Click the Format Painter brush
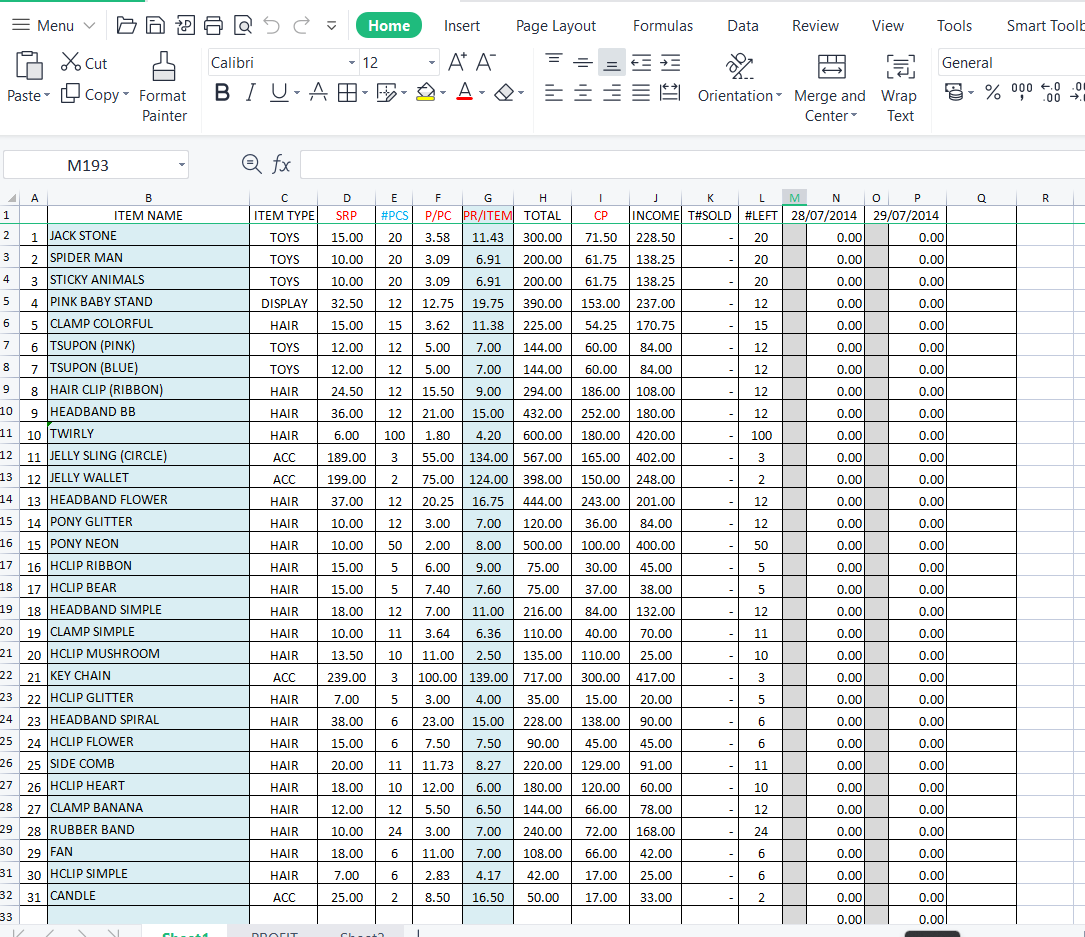Screen dimensions: 1085x937 point(163,66)
